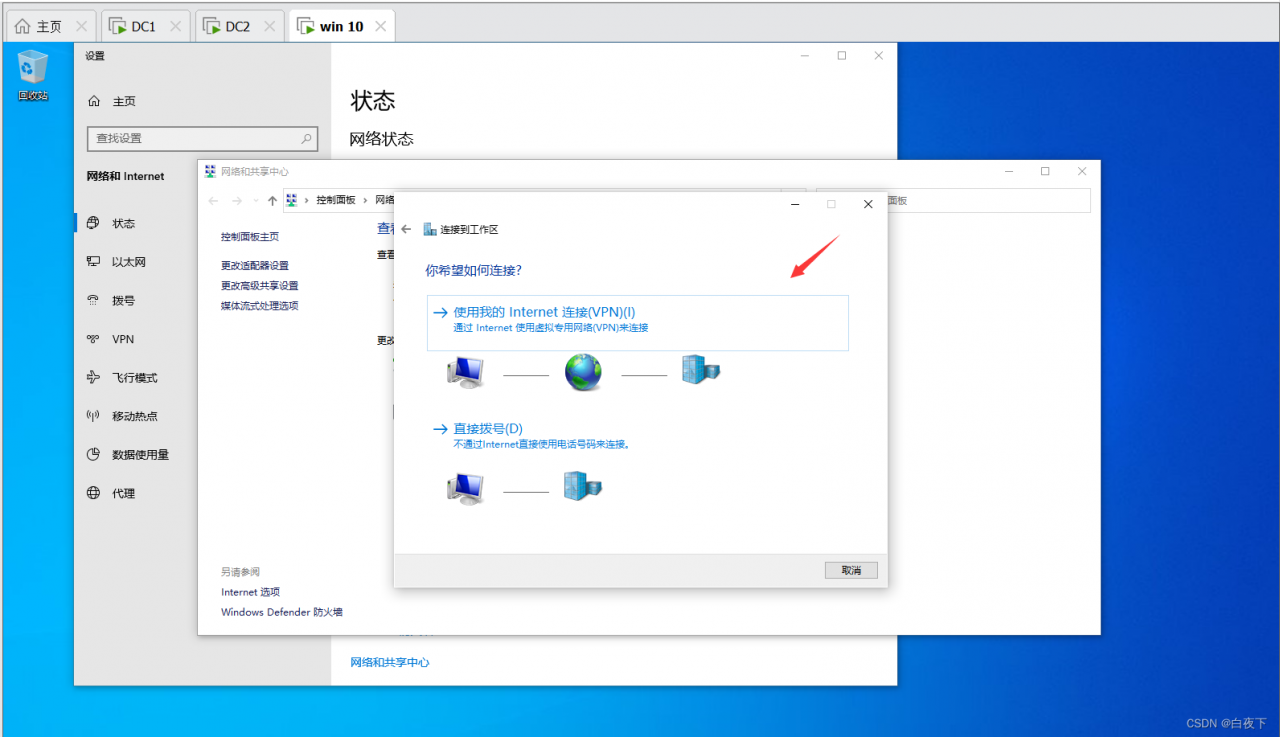Select the win 10 VM tab
The width and height of the screenshot is (1280, 737).
point(342,26)
